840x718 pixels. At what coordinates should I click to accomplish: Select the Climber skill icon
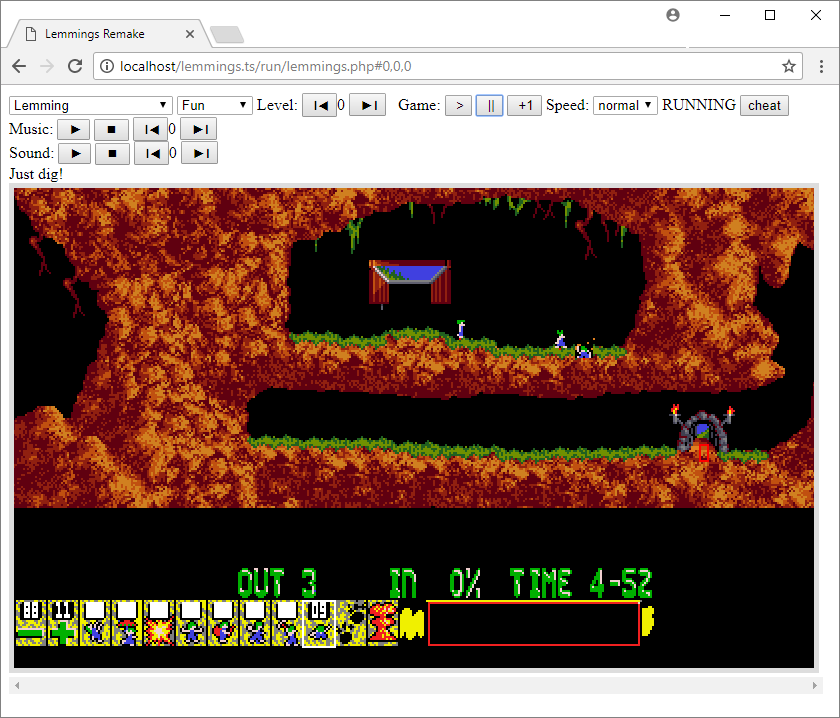[x=95, y=623]
